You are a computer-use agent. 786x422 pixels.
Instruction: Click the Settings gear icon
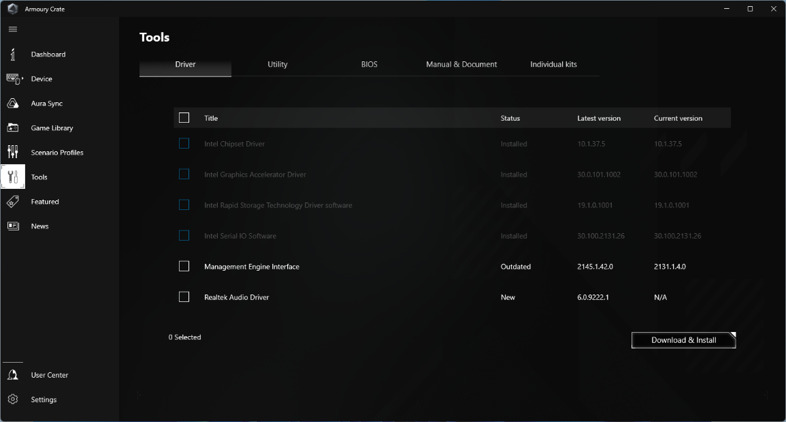click(x=13, y=399)
